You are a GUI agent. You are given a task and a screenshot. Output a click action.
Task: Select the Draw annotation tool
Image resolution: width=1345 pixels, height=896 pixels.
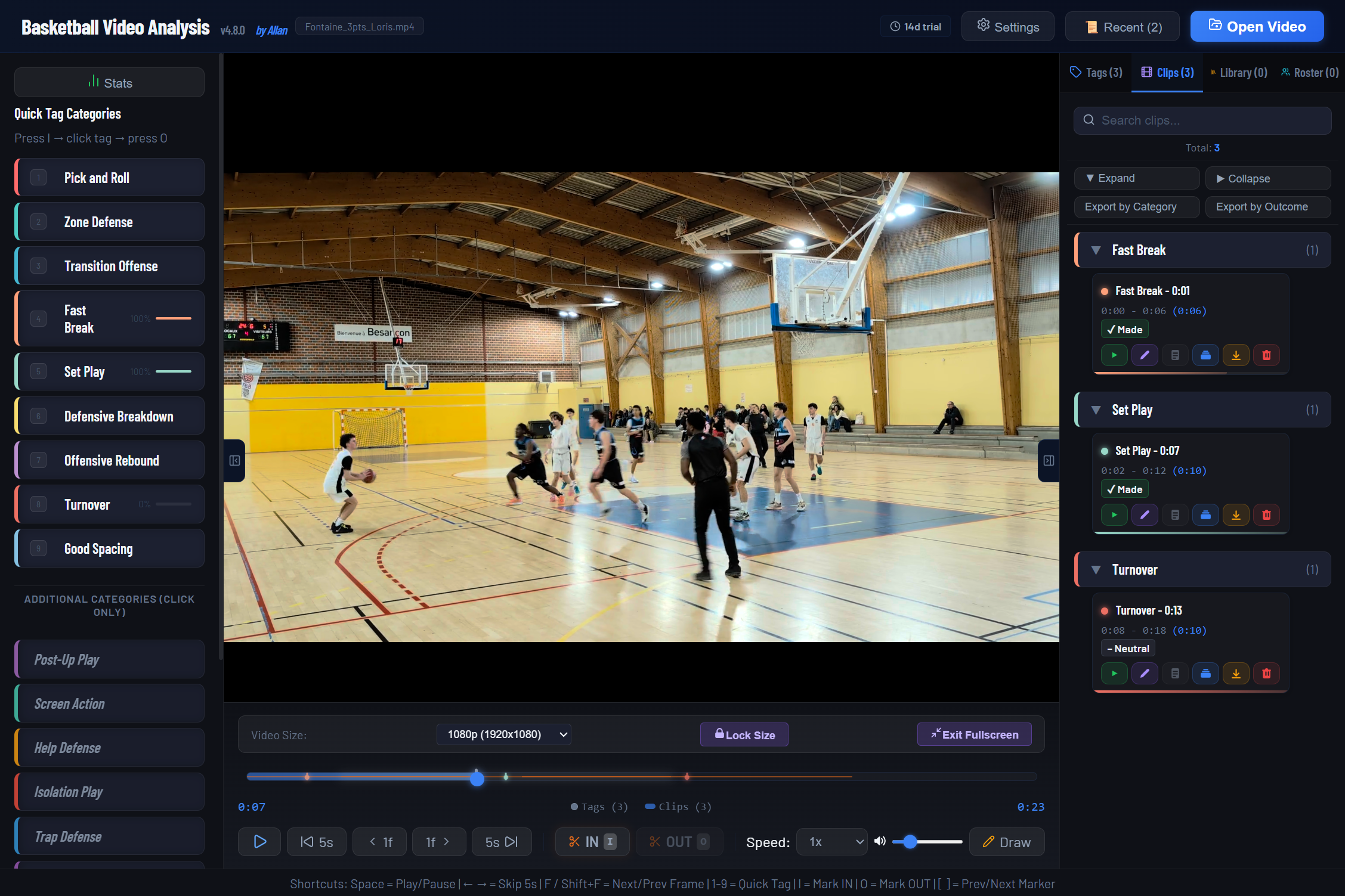tap(1006, 842)
